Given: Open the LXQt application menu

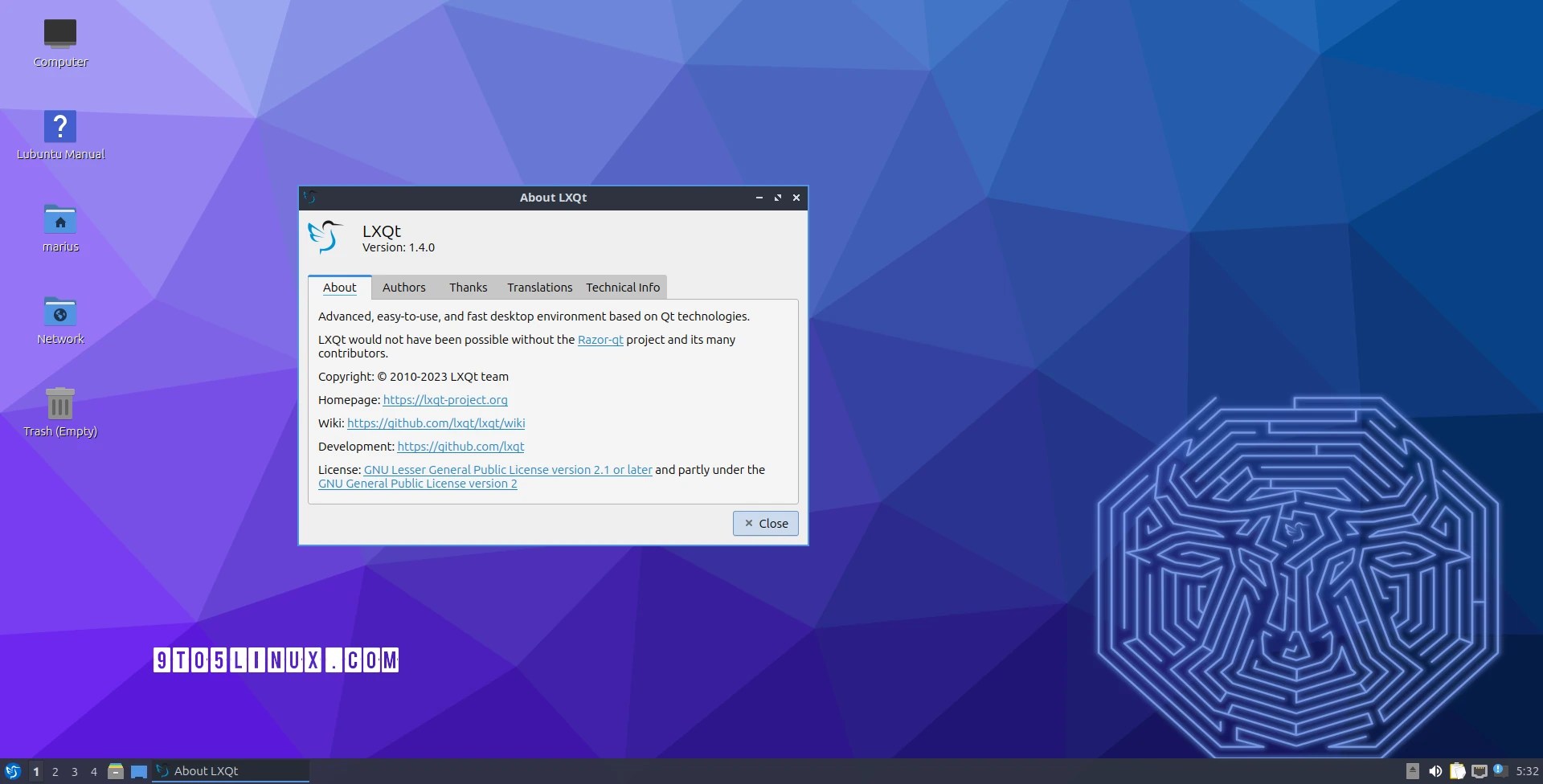Looking at the screenshot, I should pos(13,771).
